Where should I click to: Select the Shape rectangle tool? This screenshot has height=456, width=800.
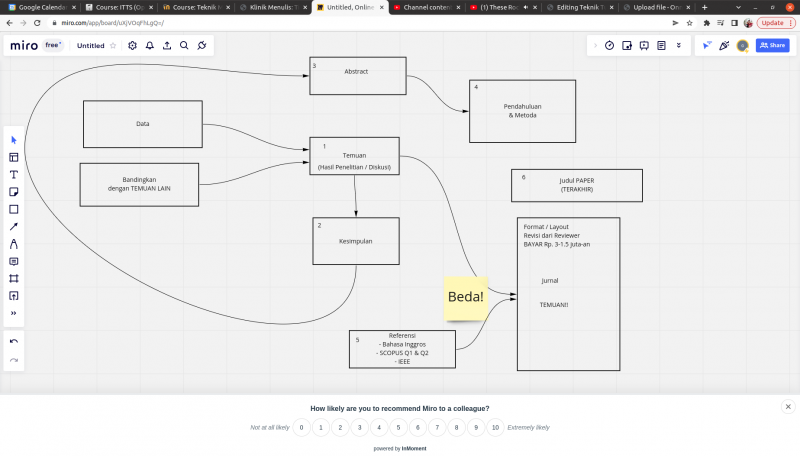pyautogui.click(x=14, y=209)
